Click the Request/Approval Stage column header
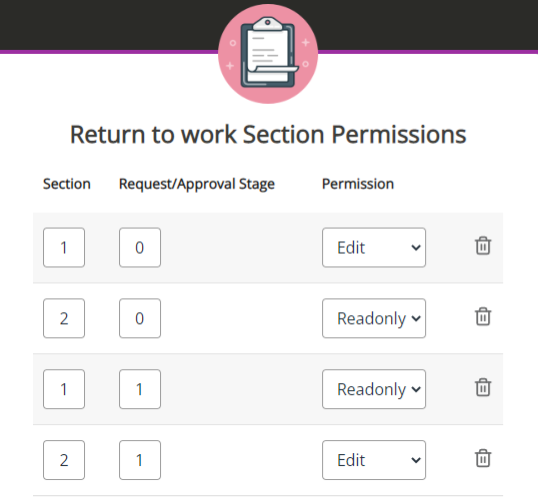 [197, 184]
